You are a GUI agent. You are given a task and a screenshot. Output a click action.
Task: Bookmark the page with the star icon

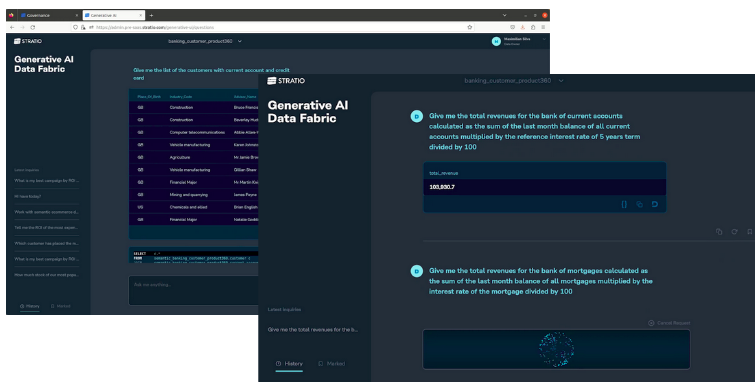[470, 27]
